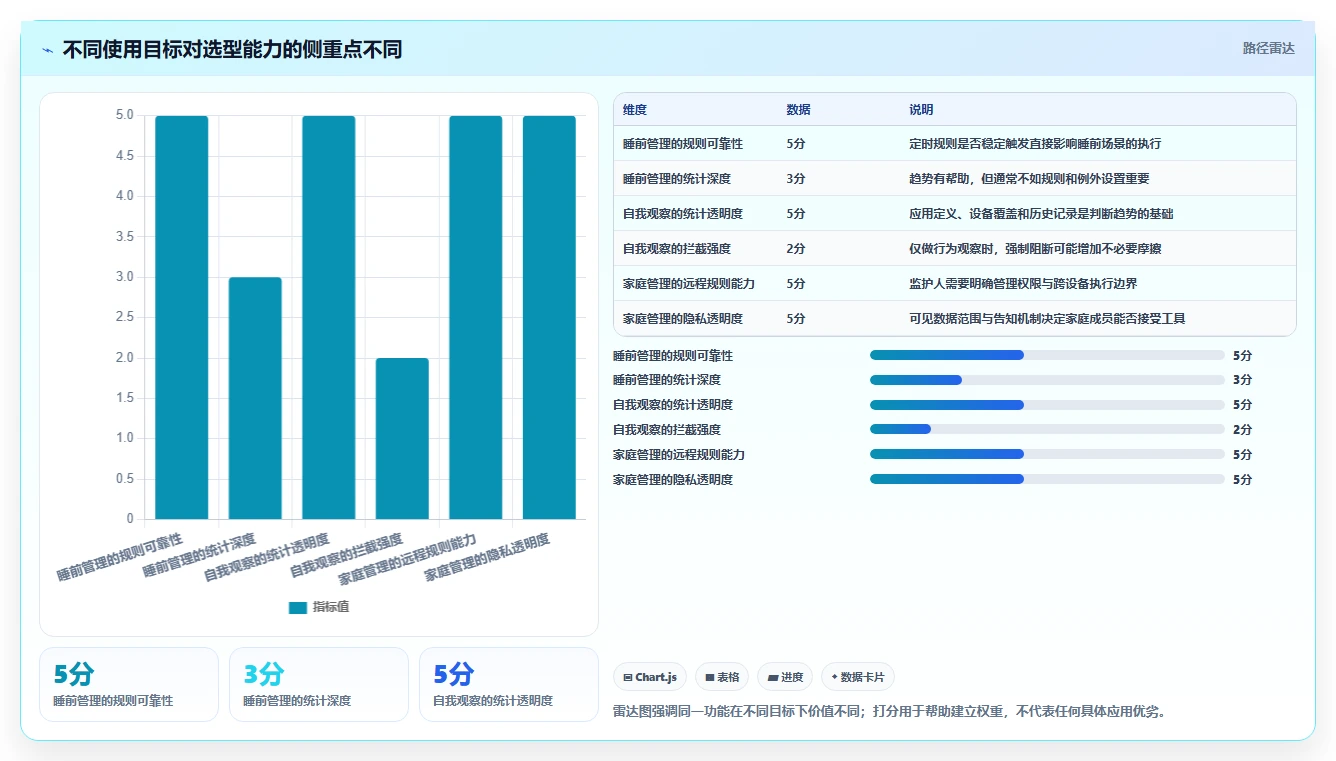Click the lightning icon beside the page title

point(48,50)
